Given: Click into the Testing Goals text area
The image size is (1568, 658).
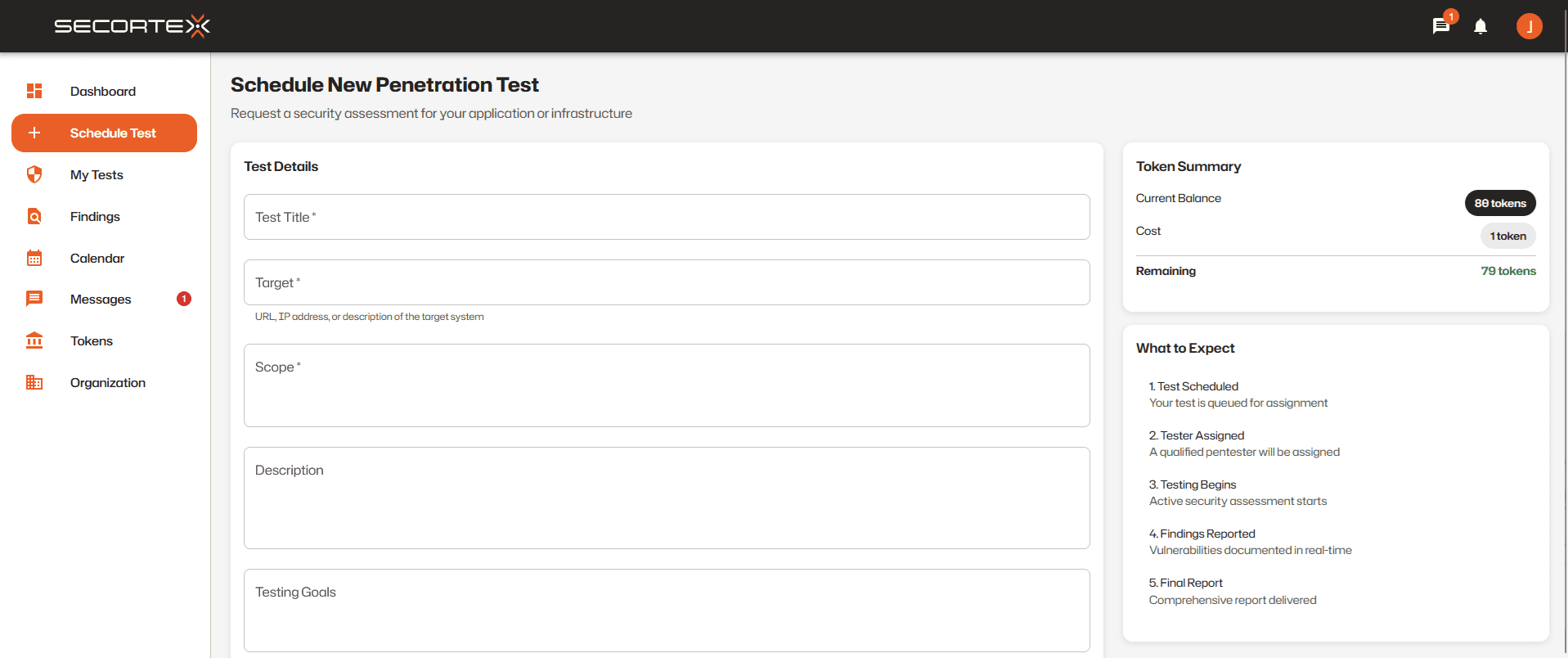Looking at the screenshot, I should coord(667,611).
